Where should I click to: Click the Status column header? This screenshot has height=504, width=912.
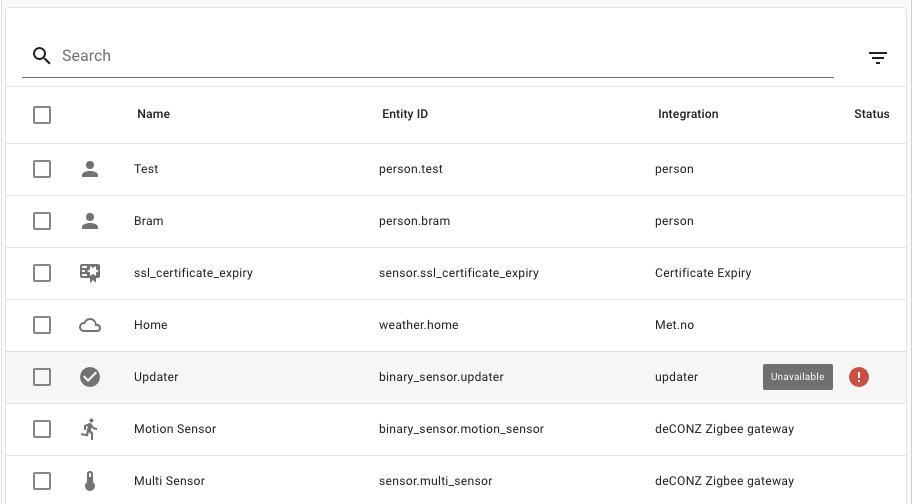point(871,114)
